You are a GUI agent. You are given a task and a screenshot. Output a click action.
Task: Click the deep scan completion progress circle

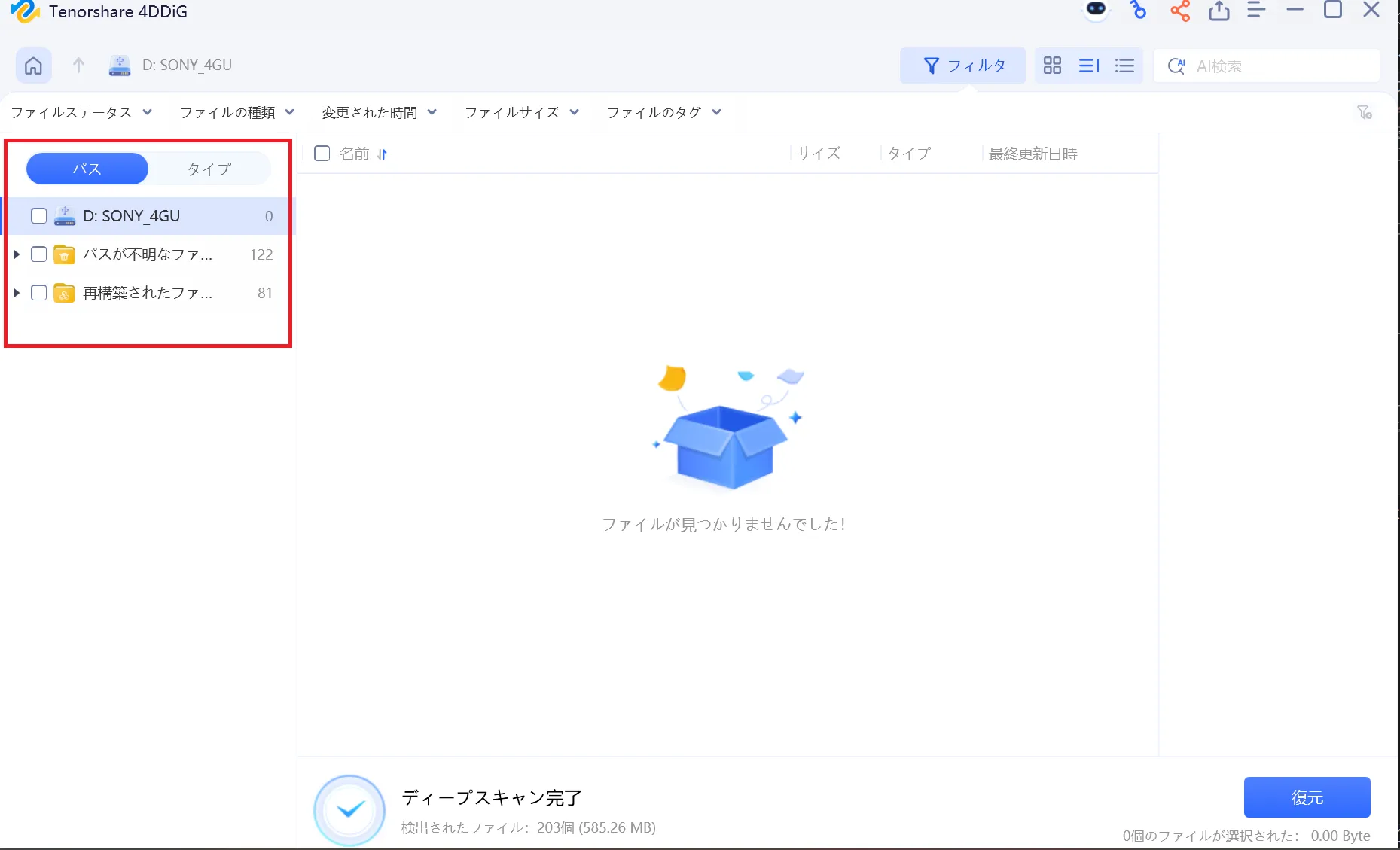pyautogui.click(x=349, y=810)
